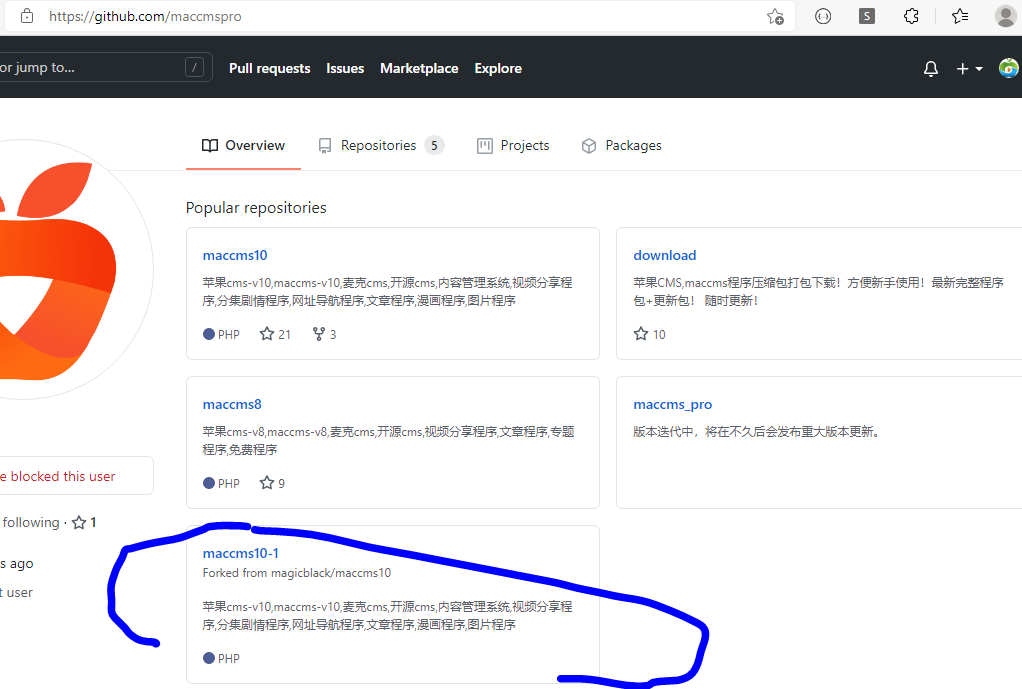Click the Forked from magicblack/maccms10 text
Image resolution: width=1022 pixels, height=689 pixels.
pyautogui.click(x=297, y=573)
